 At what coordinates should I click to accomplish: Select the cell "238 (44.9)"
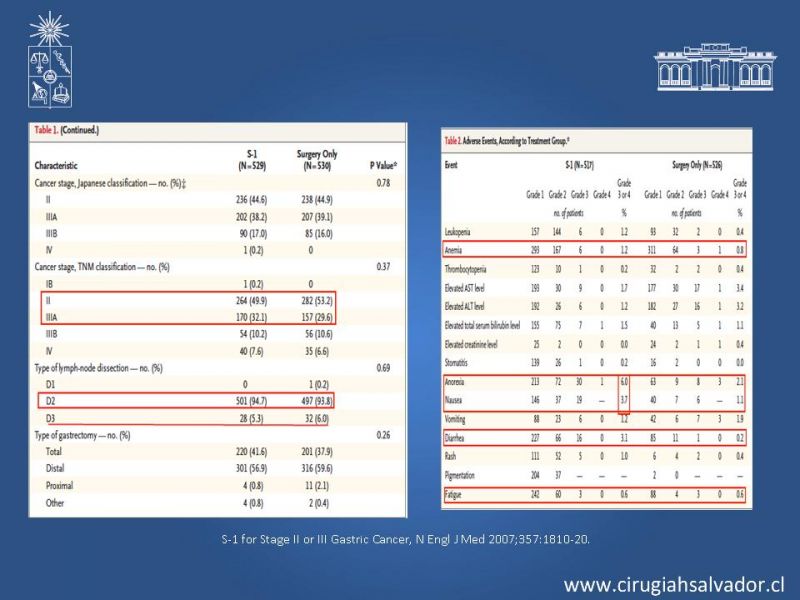(x=317, y=199)
